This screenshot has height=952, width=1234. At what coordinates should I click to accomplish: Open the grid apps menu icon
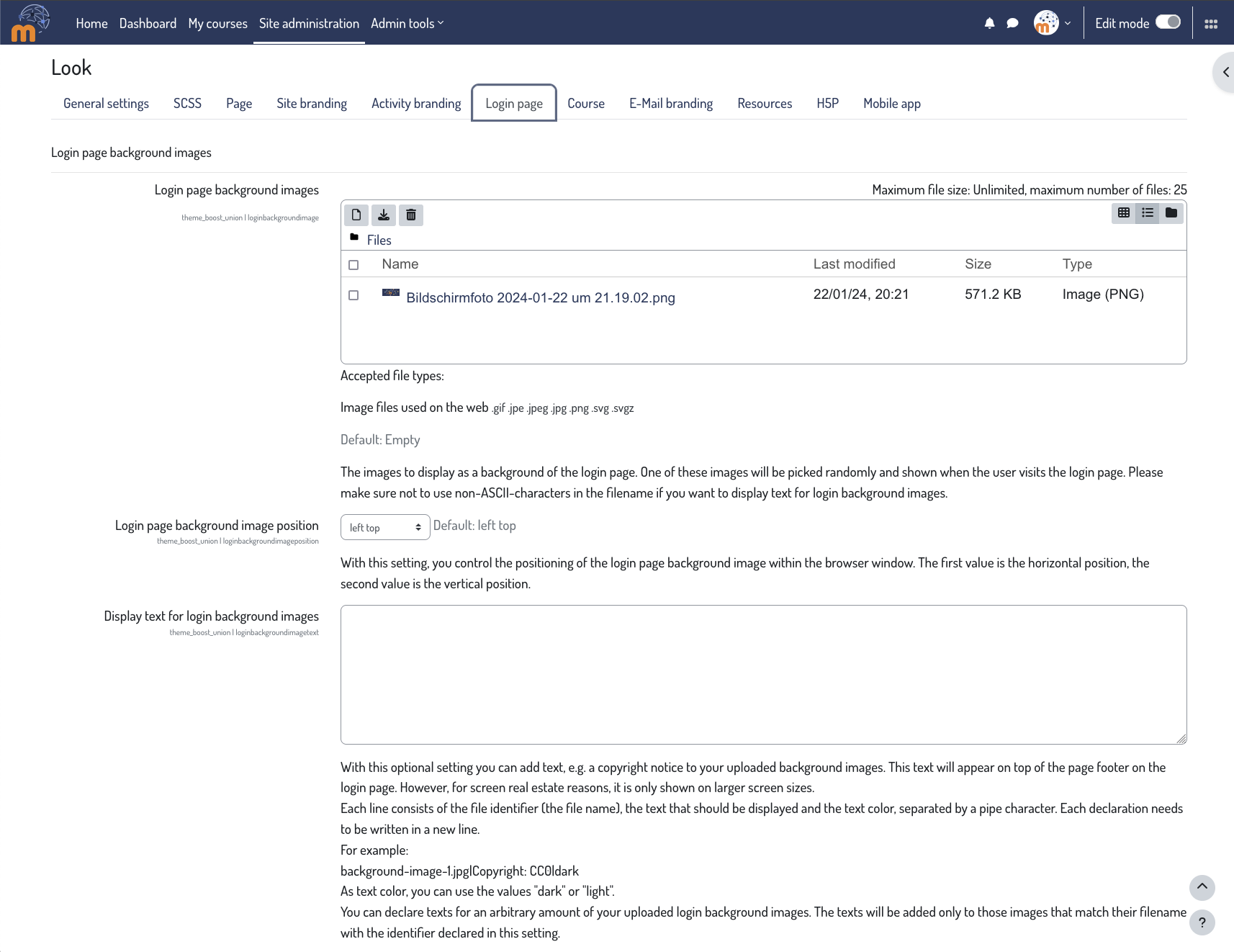(1211, 24)
